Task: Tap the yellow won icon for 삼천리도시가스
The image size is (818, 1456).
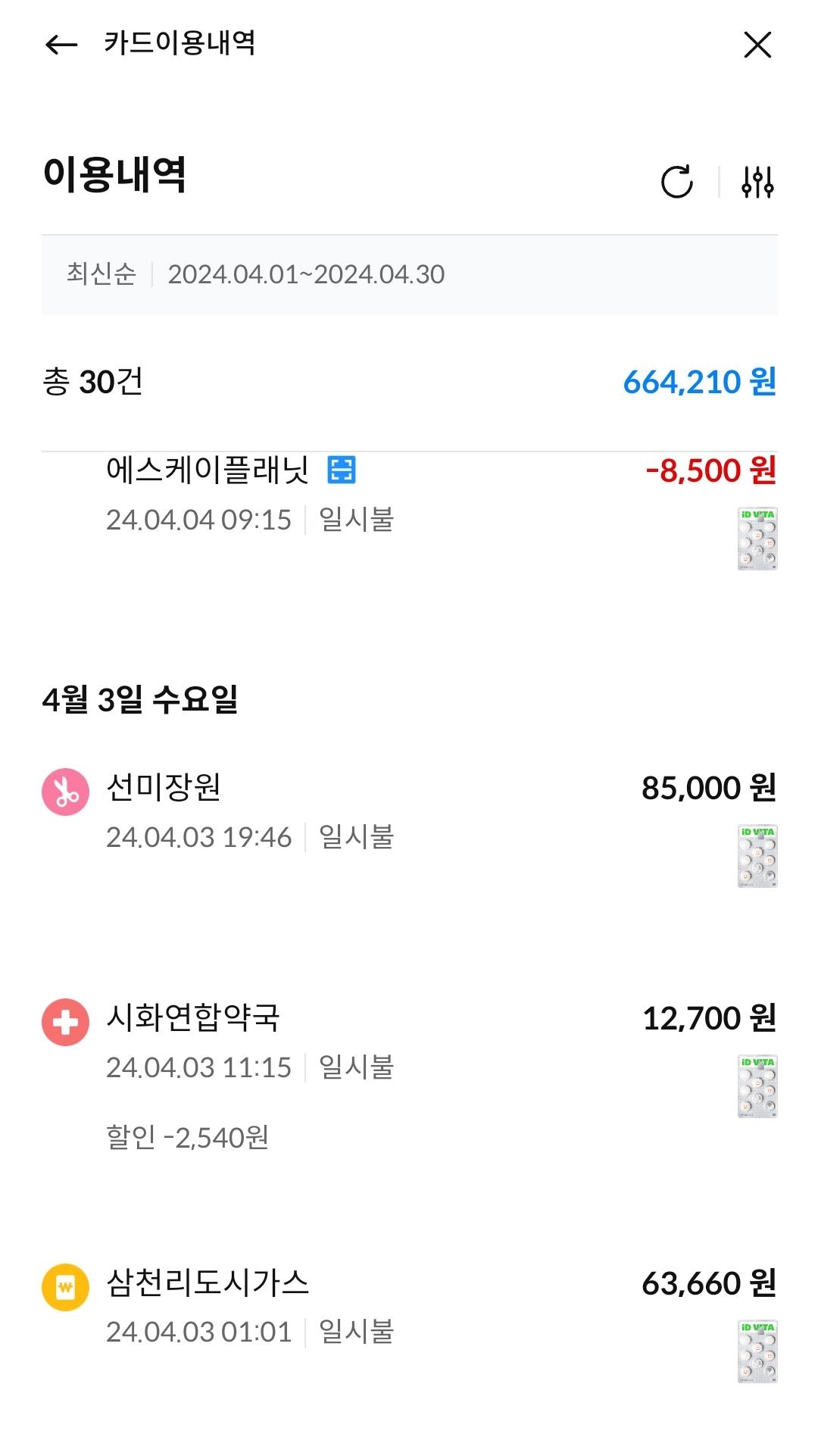Action: (x=65, y=1287)
